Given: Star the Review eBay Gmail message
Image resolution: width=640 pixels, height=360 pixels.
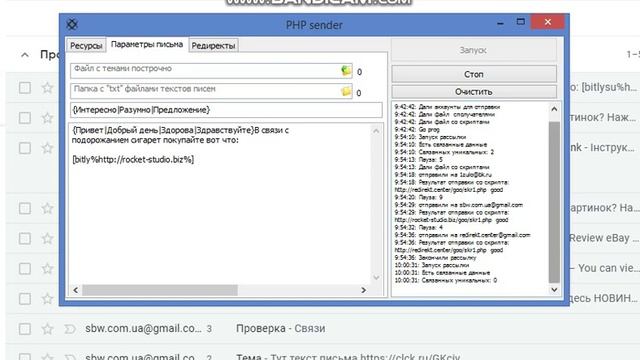Looking at the screenshot, I should [x=47, y=238].
